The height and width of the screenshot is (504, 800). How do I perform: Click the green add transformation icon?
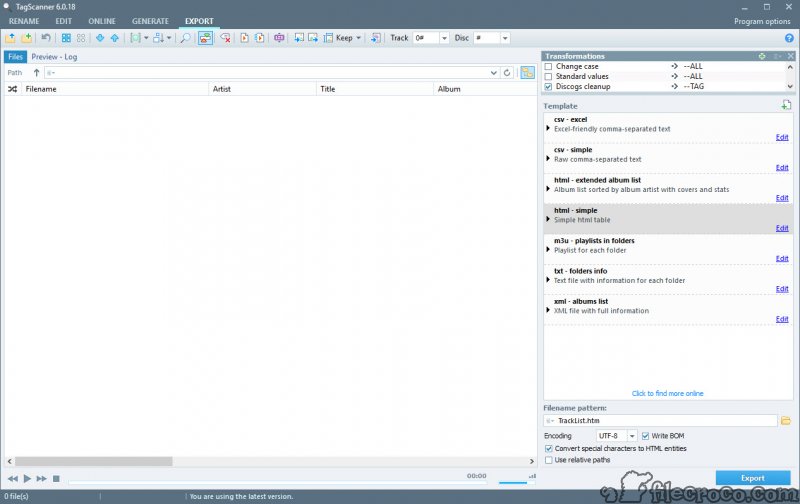763,56
